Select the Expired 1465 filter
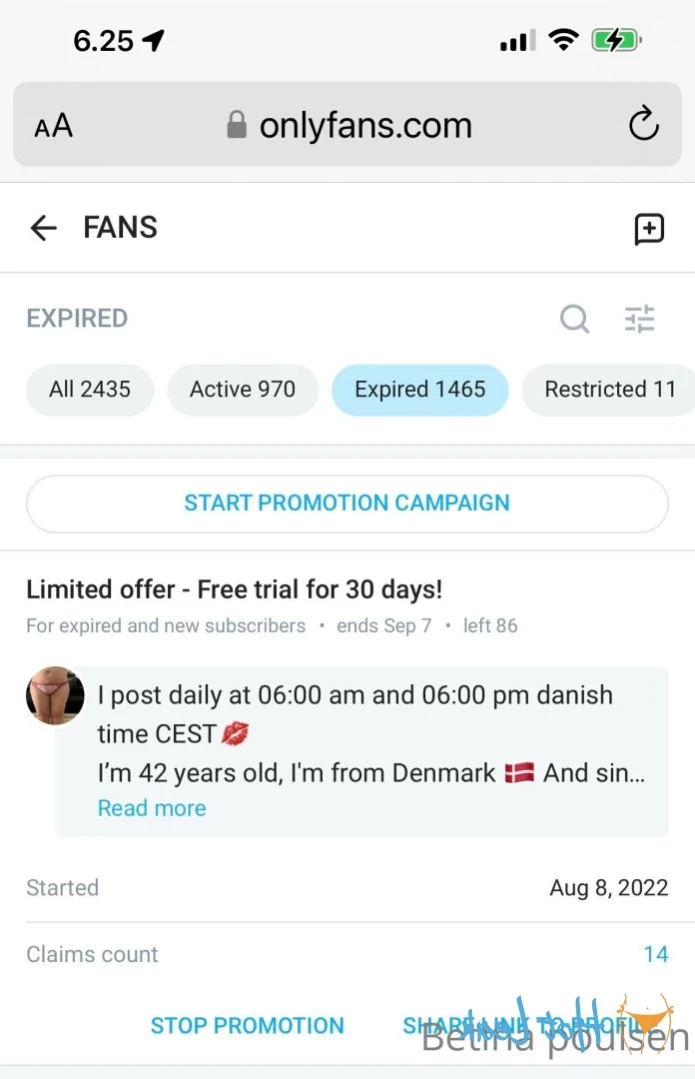695x1079 pixels. click(x=420, y=389)
